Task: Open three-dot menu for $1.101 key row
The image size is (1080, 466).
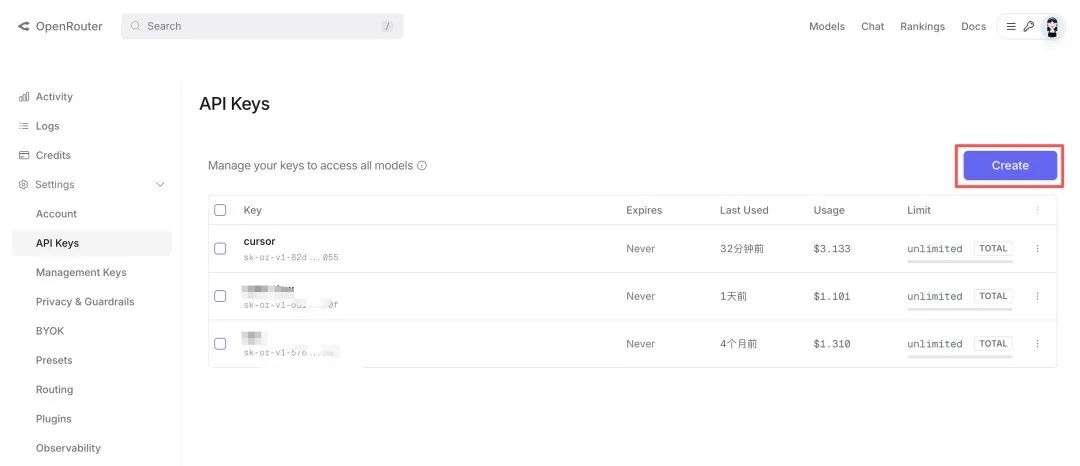Action: point(1037,296)
